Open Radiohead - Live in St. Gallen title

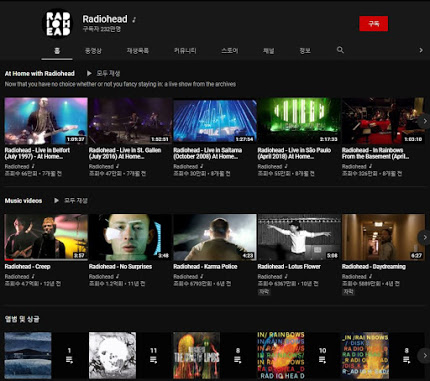(x=125, y=153)
